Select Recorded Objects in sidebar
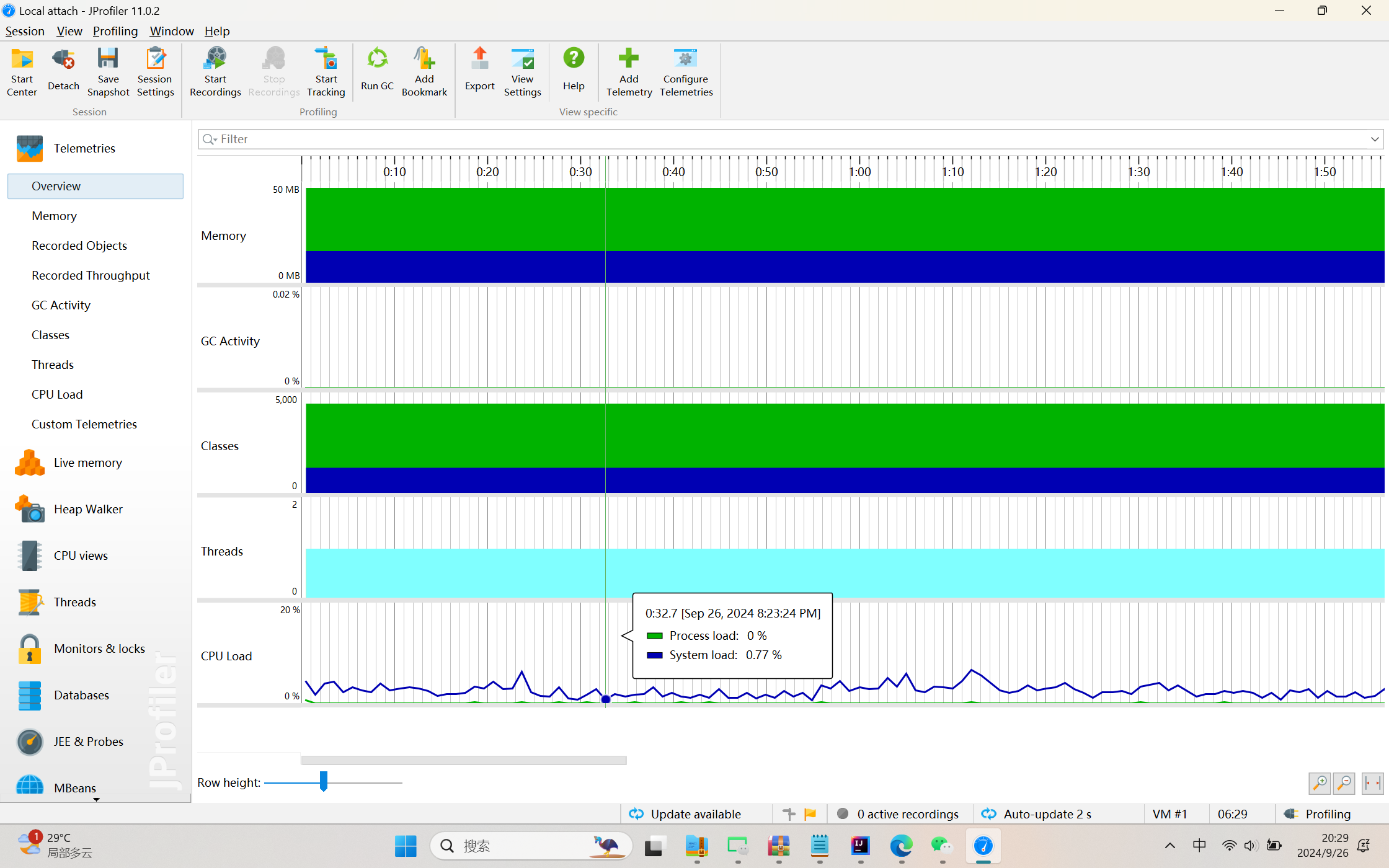 point(79,246)
